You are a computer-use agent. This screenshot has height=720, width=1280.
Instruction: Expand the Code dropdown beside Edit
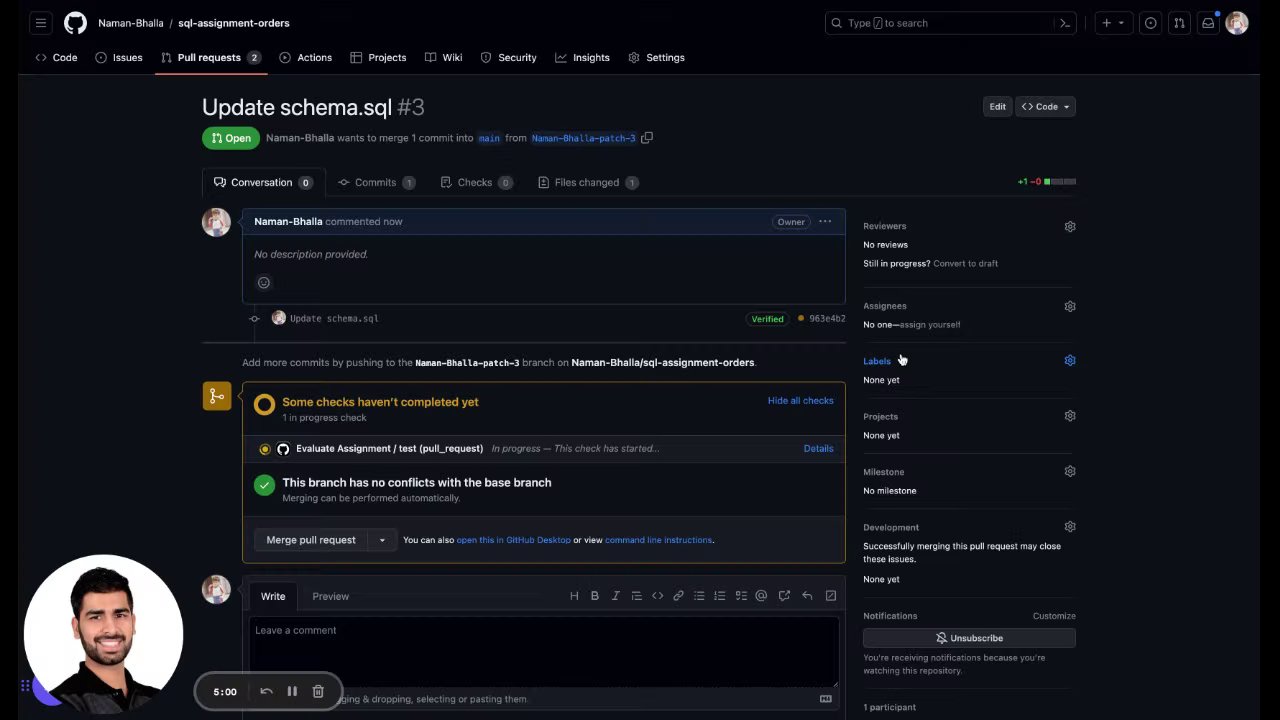[1046, 107]
